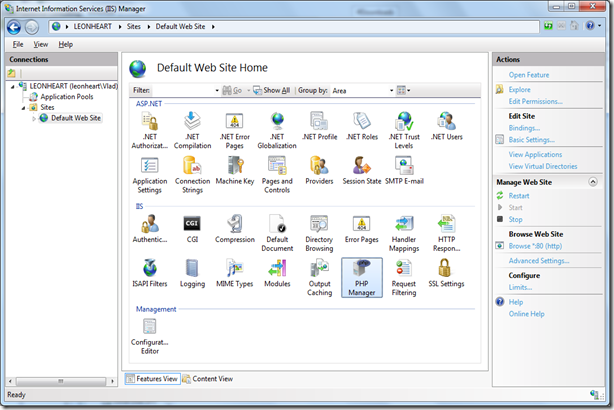Open .NET Compilation feature
The image size is (614, 410).
[x=192, y=130]
